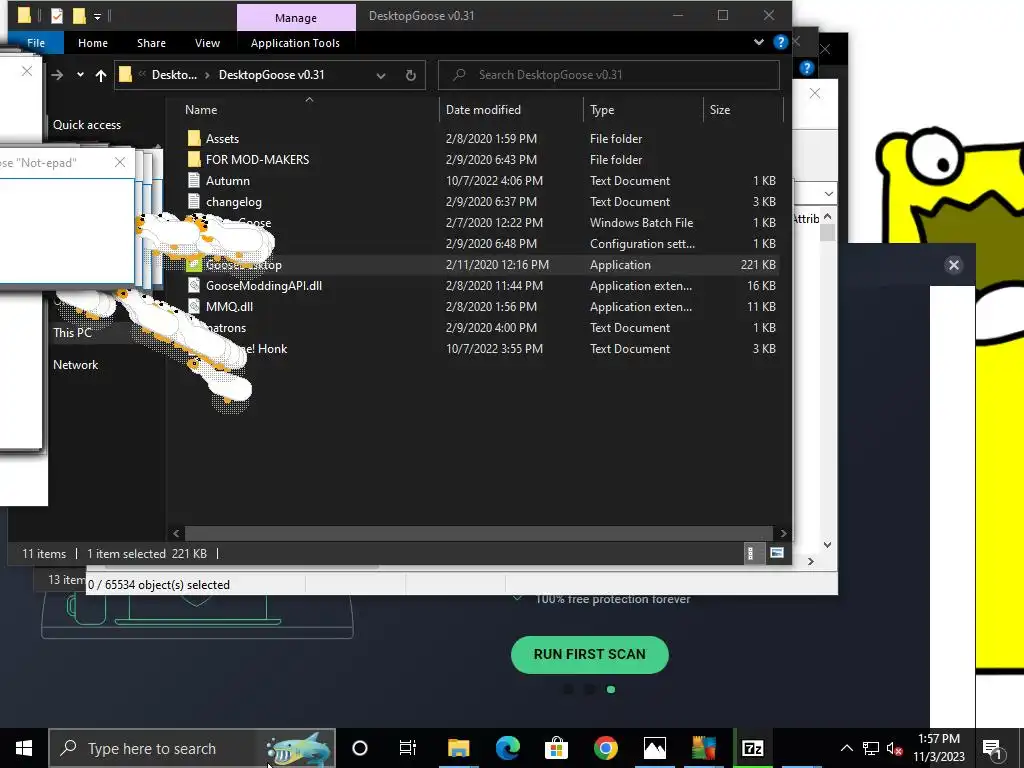The width and height of the screenshot is (1024, 768).
Task: Refresh the DesktopGoose folder view
Action: point(411,76)
